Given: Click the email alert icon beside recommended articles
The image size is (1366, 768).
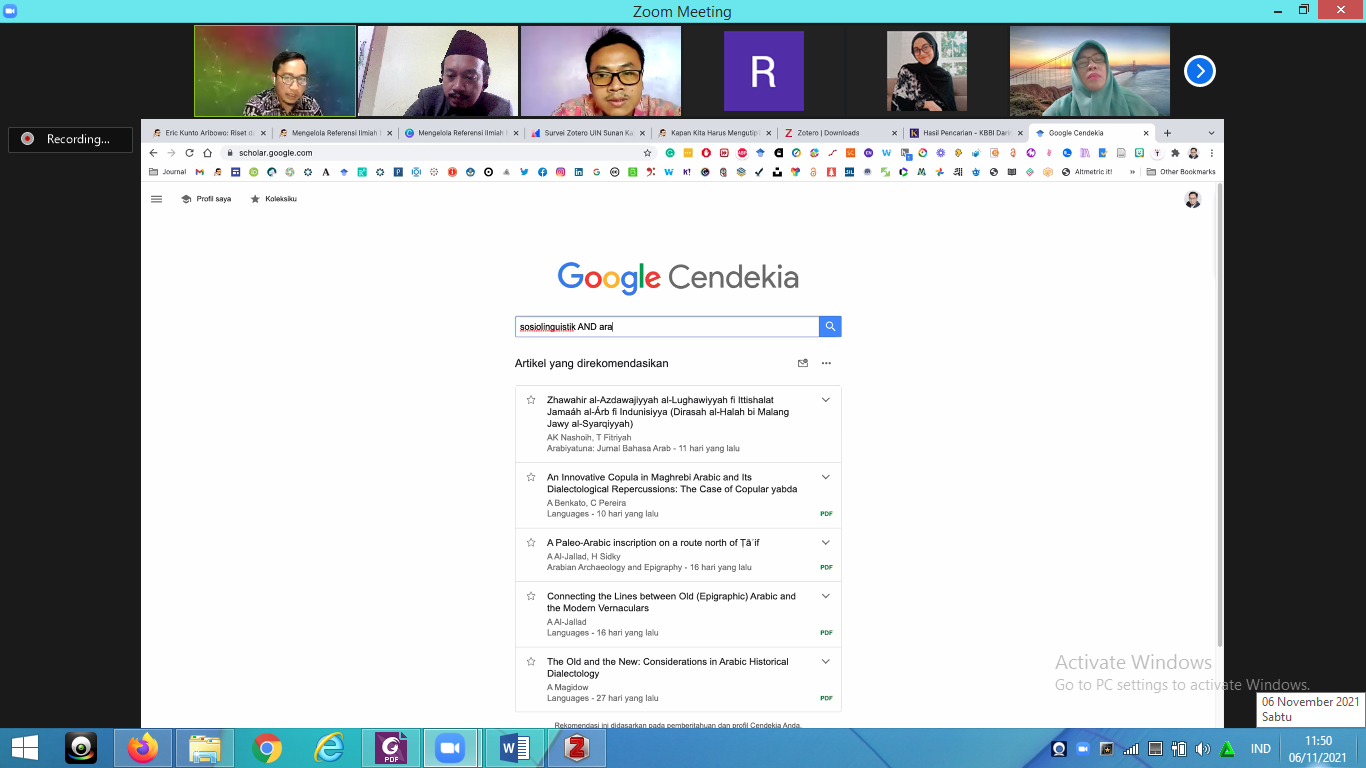Looking at the screenshot, I should coord(802,363).
